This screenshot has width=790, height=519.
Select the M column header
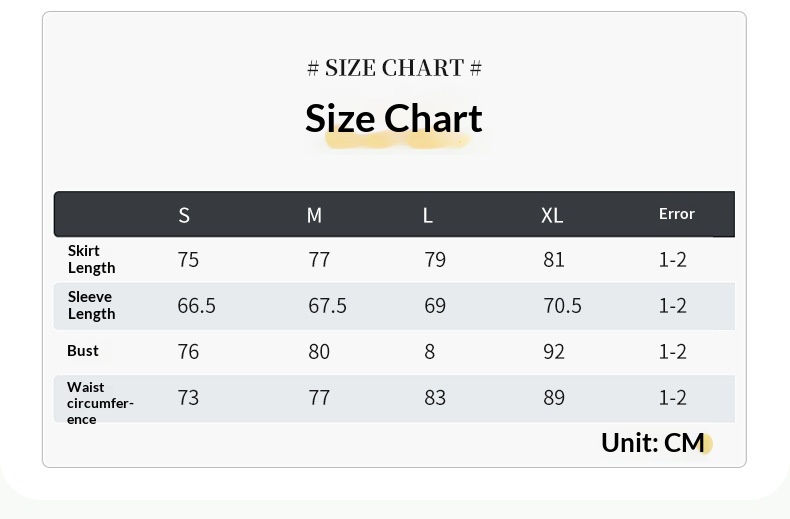point(314,215)
